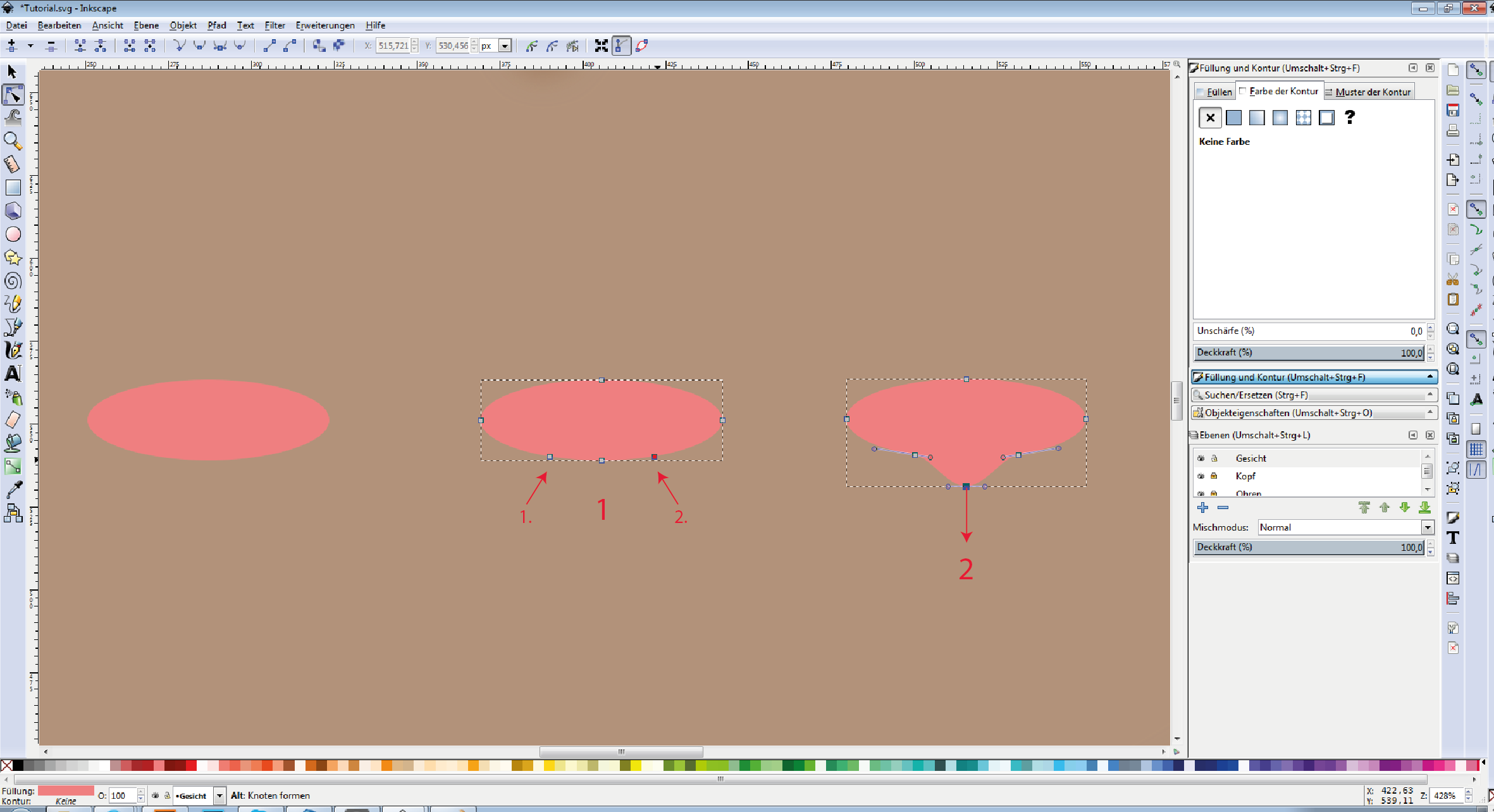Choose flat color paint button
The image size is (1494, 812).
click(1233, 118)
